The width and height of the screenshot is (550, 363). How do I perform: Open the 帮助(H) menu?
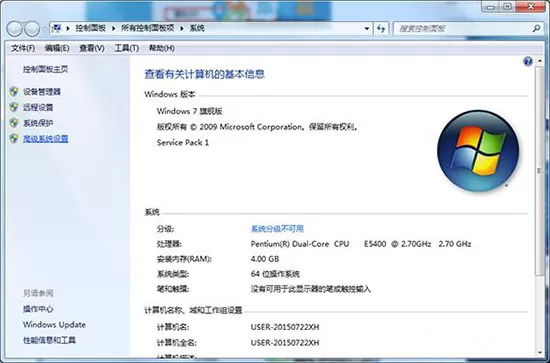pyautogui.click(x=162, y=48)
